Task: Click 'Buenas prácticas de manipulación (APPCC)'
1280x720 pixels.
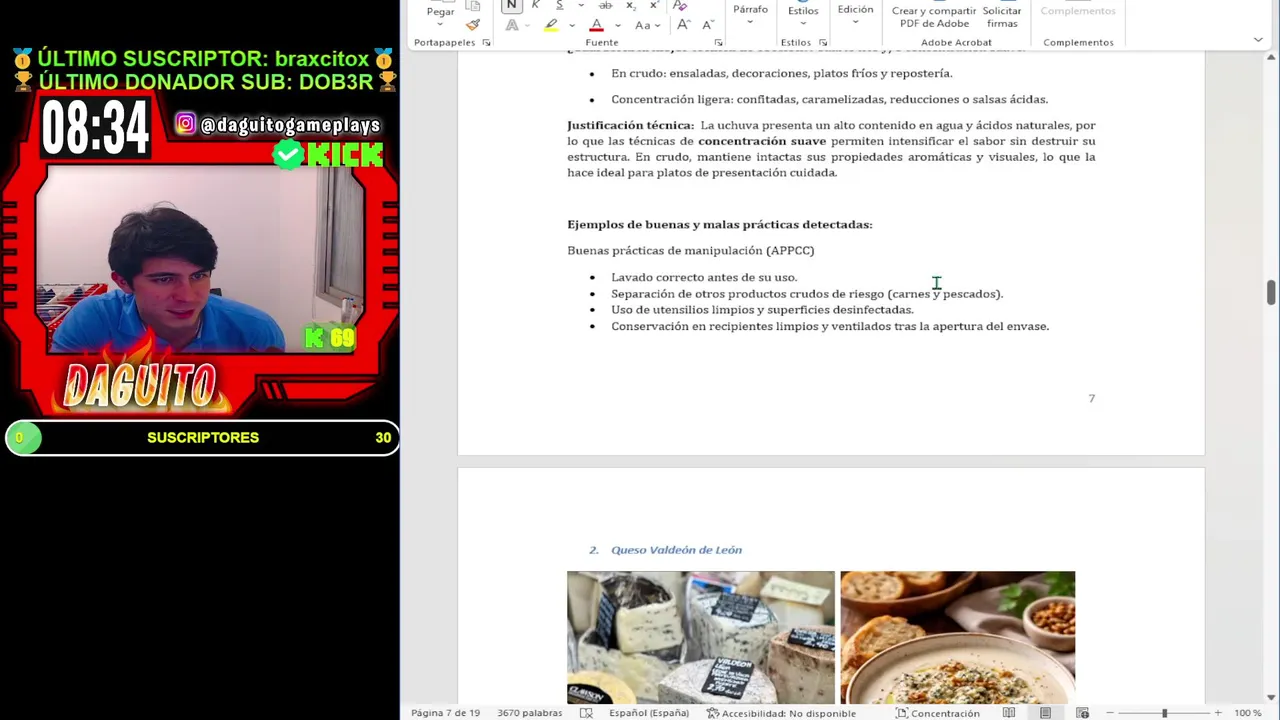Action: [x=691, y=251]
